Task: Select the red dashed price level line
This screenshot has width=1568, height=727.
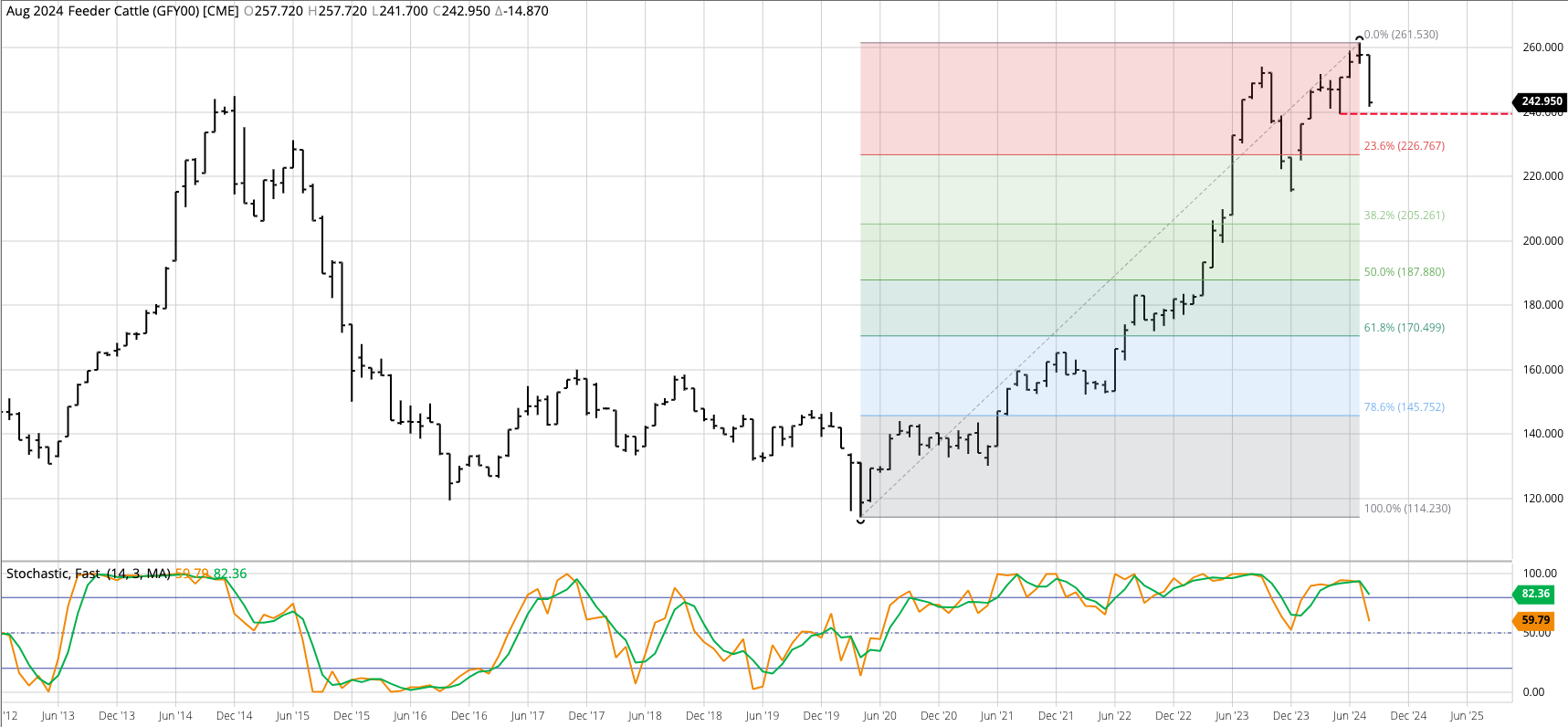Action: click(x=1443, y=114)
